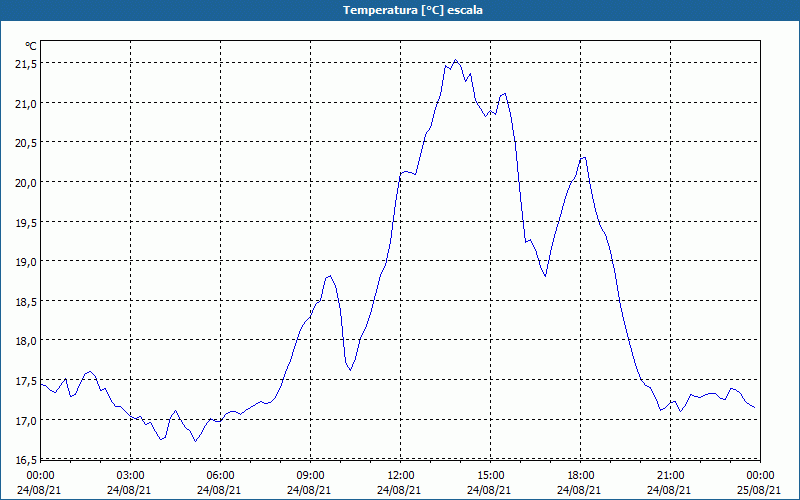The width and height of the screenshot is (800, 500).
Task: Click the highest peak of the temperature curve
Action: click(456, 60)
